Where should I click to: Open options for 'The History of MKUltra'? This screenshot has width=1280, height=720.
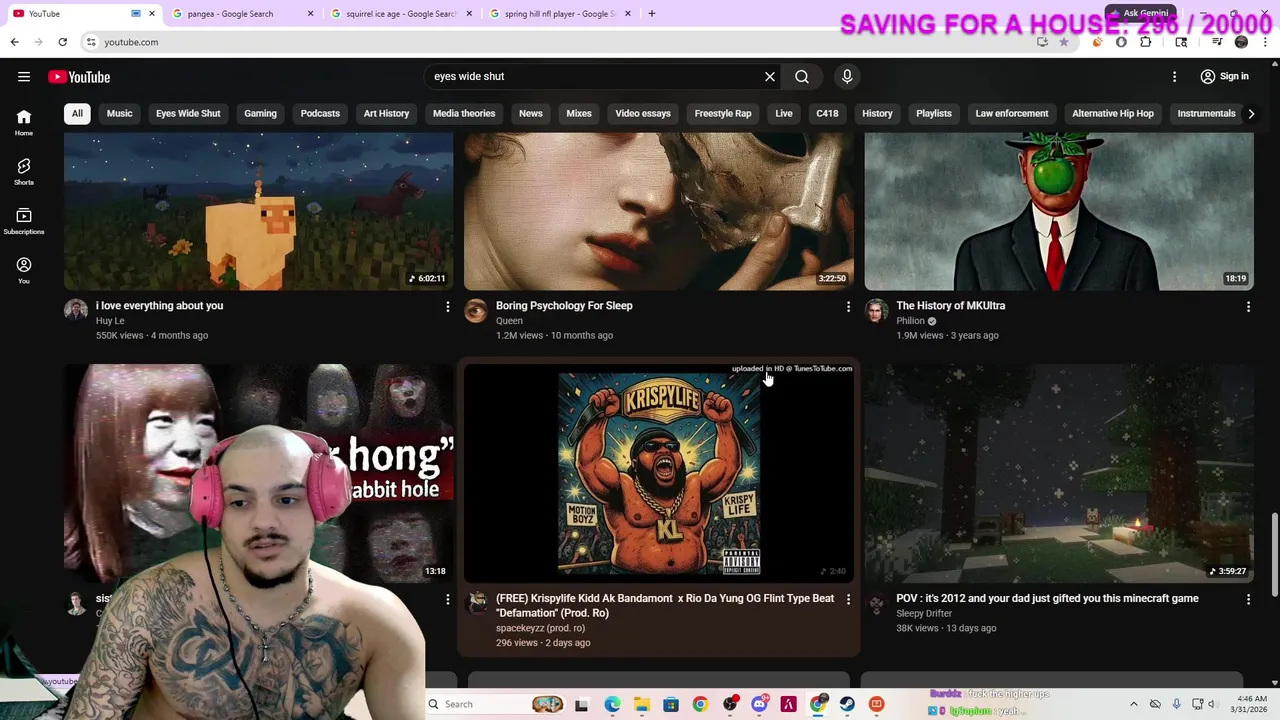point(1248,306)
